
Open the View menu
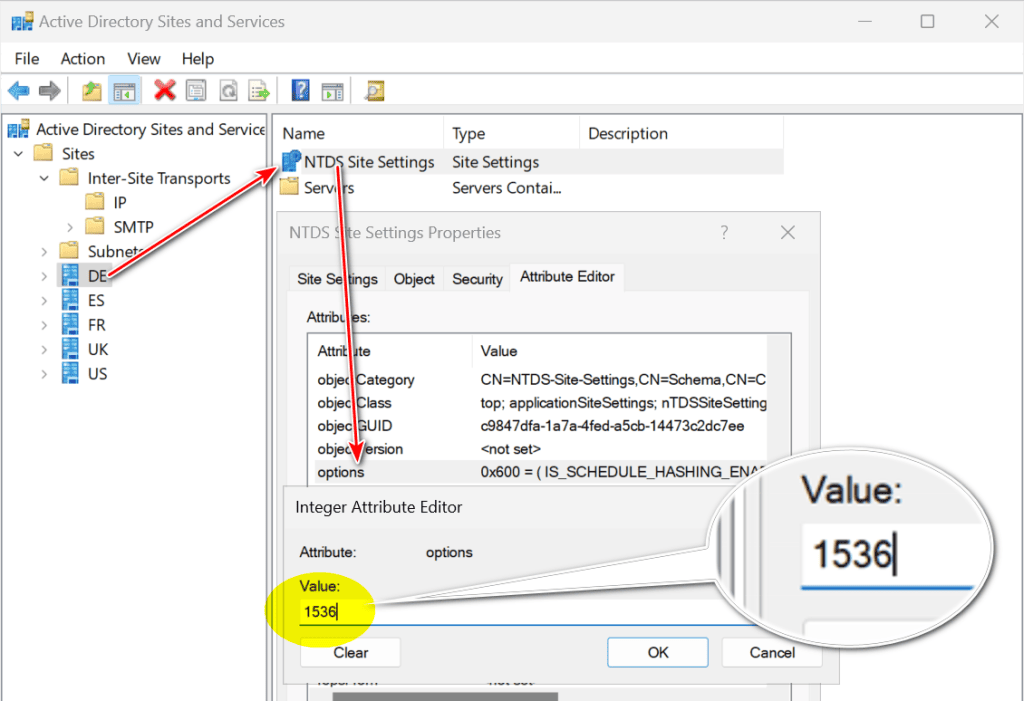(x=144, y=59)
